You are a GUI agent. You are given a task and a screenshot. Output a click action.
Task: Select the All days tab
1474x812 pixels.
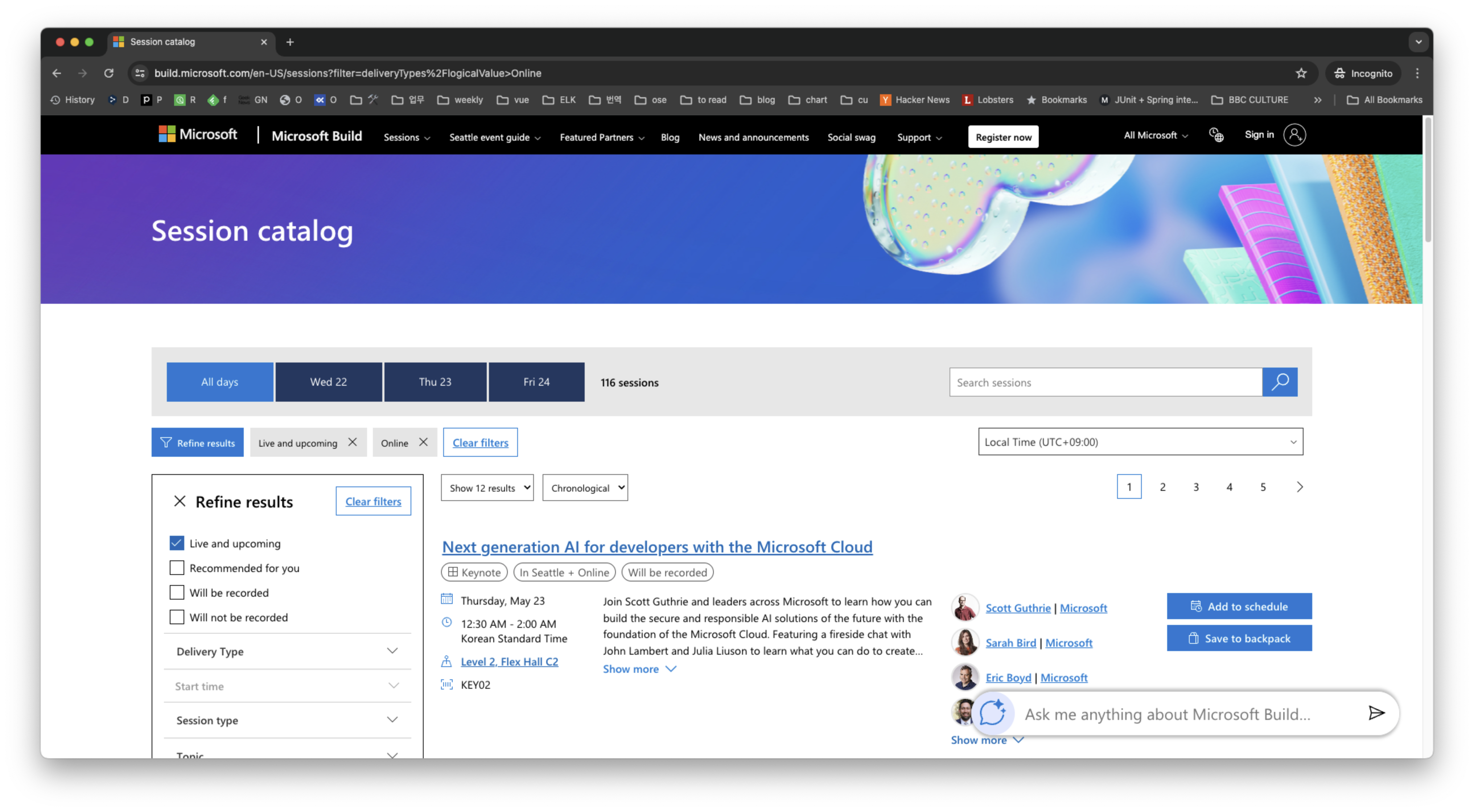(x=220, y=381)
